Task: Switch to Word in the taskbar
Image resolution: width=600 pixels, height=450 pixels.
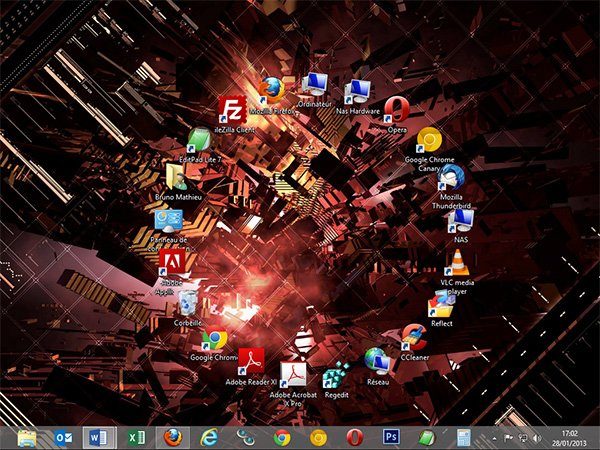Action: (x=99, y=437)
